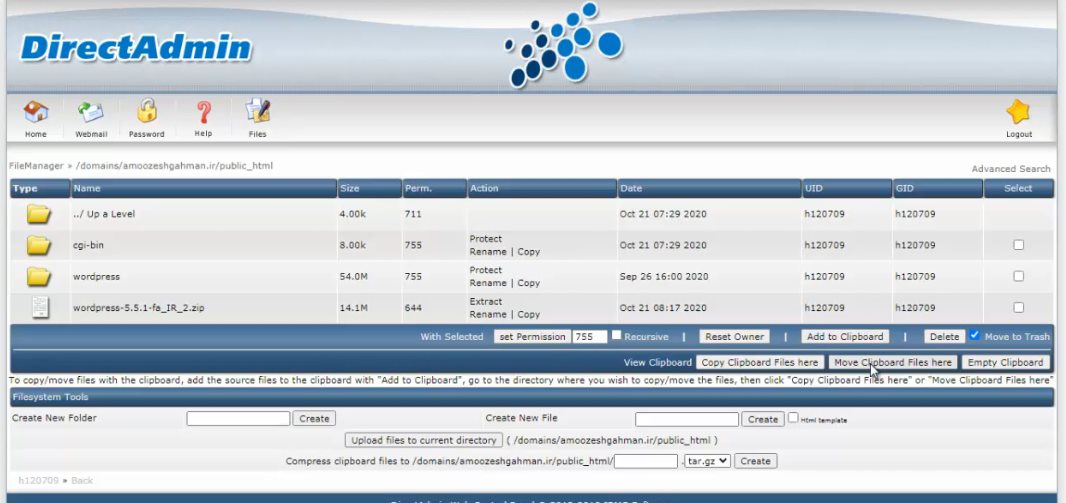Click the Logout star icon
Image resolution: width=1066 pixels, height=503 pixels.
pos(1018,112)
